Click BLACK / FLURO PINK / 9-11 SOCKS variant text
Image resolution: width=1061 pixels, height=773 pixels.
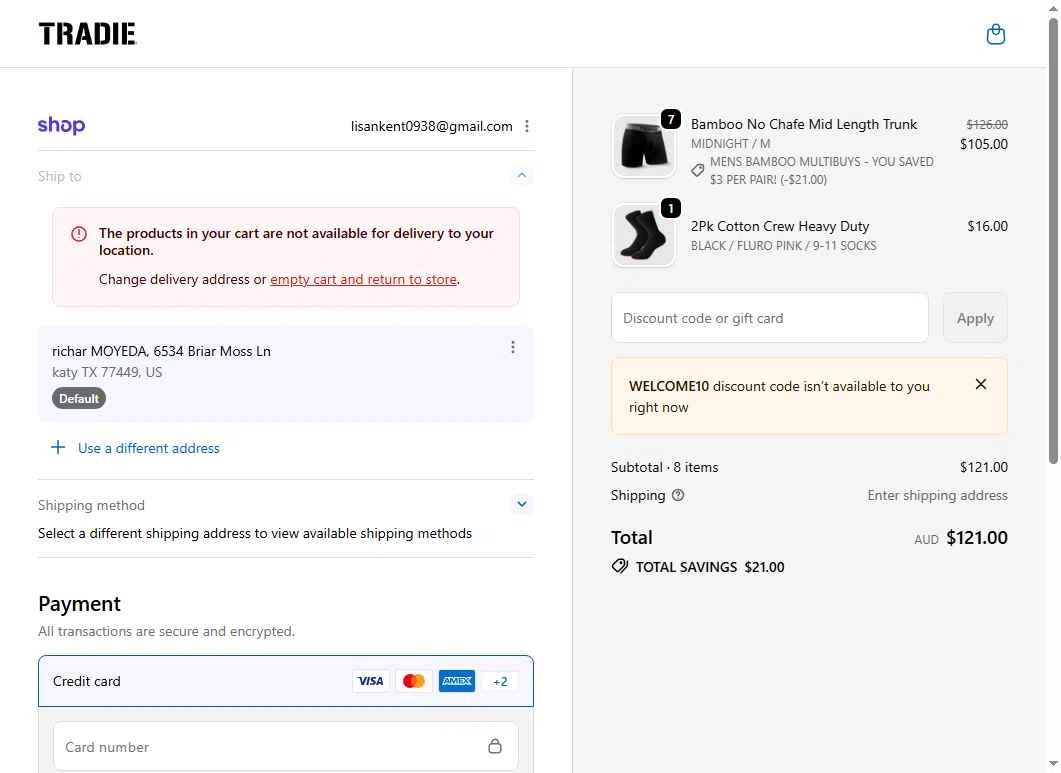[x=784, y=246]
